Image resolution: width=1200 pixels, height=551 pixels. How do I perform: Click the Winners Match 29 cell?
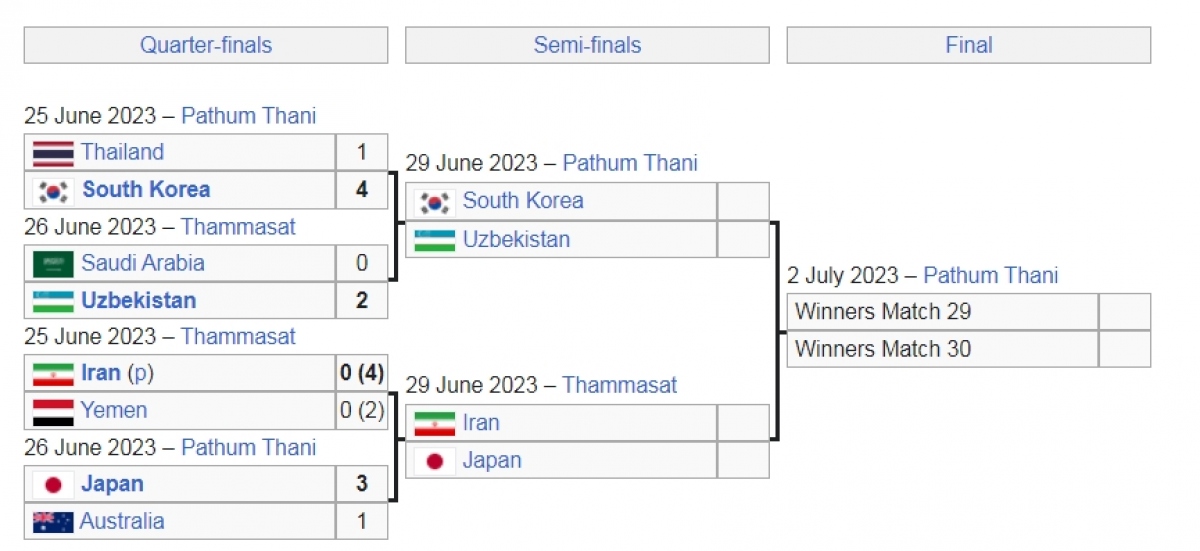[942, 312]
